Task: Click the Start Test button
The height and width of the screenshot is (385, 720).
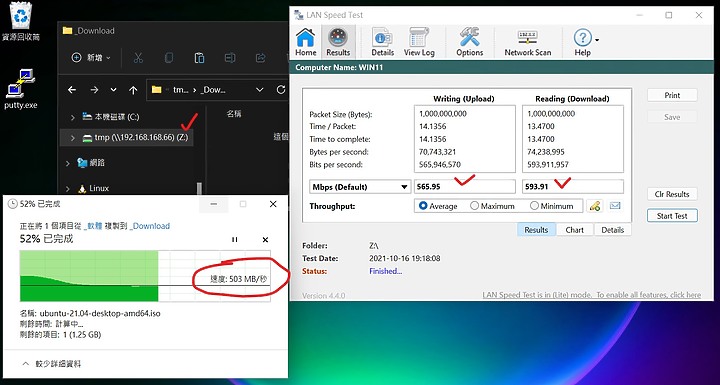Action: pyautogui.click(x=672, y=216)
